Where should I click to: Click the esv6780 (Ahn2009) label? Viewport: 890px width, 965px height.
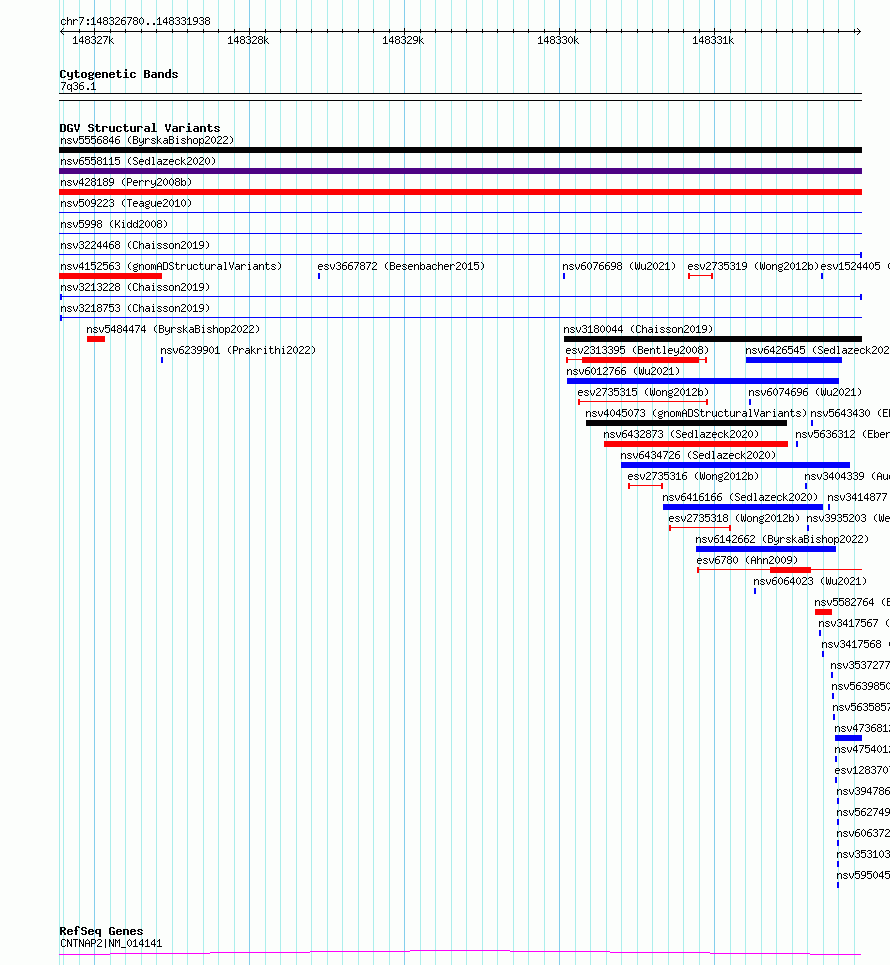click(x=747, y=559)
